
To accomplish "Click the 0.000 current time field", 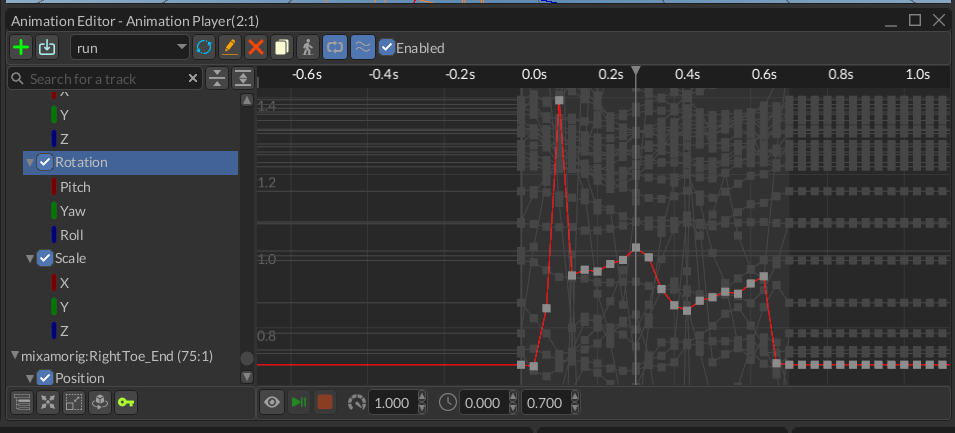I will (483, 403).
